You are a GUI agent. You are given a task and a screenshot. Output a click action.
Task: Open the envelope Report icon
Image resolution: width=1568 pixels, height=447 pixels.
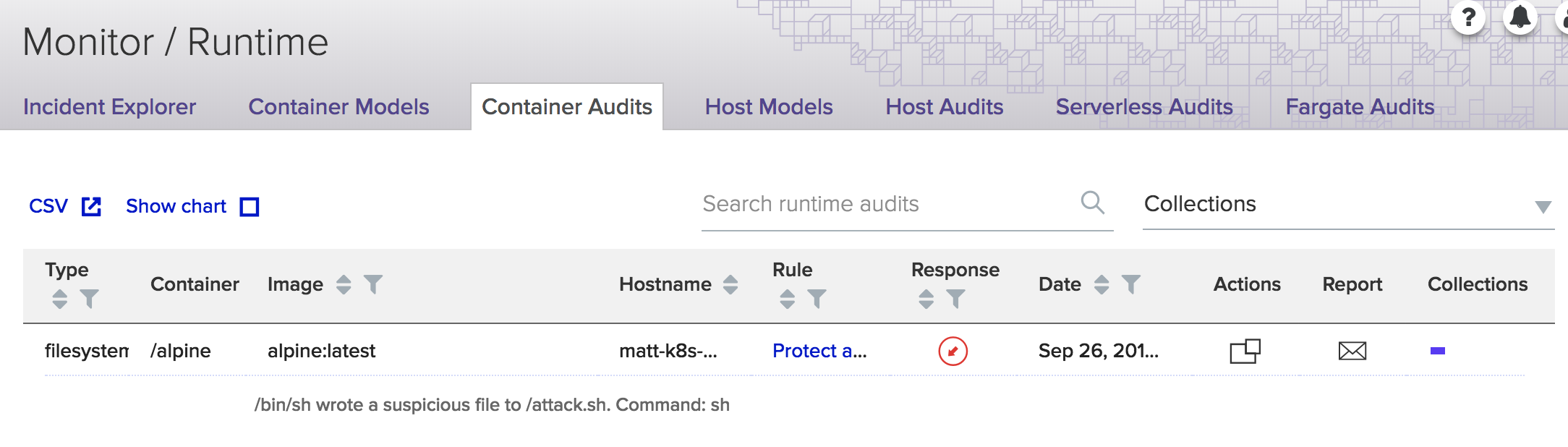point(1352,352)
